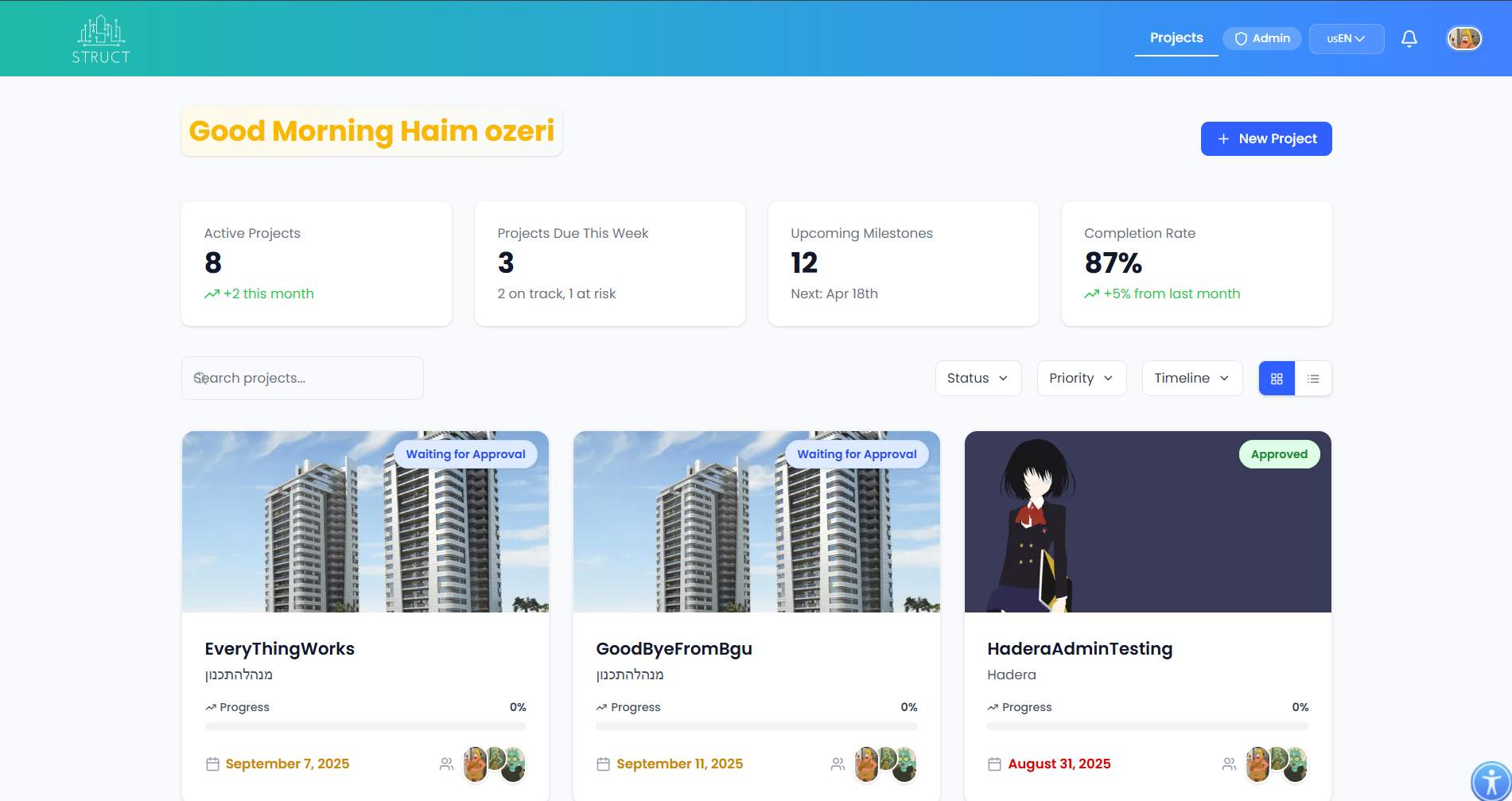Select the Projects navigation tab
Screen dimensions: 1512x801
tap(1176, 37)
